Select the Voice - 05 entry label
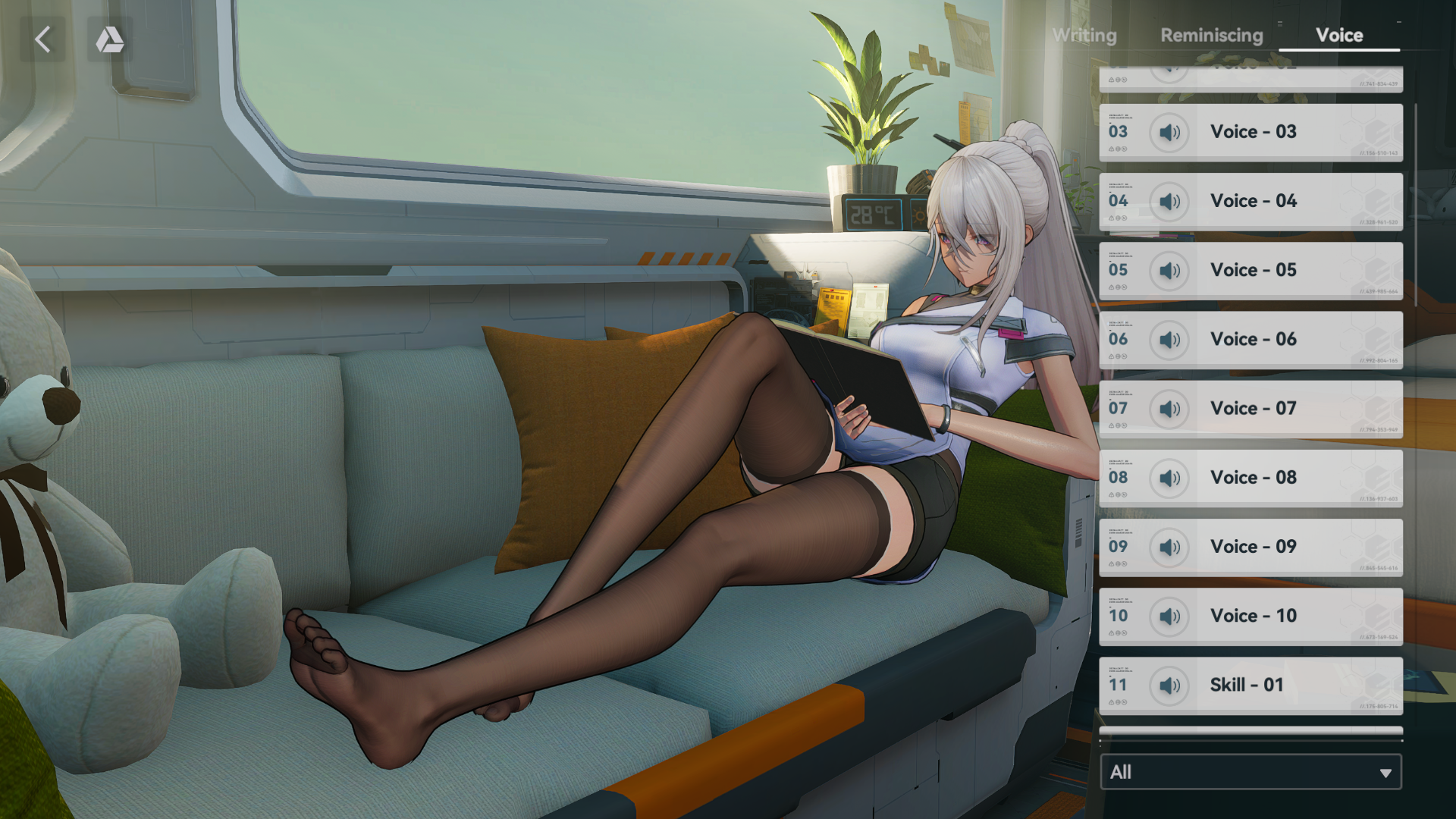The width and height of the screenshot is (1456, 819). tap(1254, 270)
